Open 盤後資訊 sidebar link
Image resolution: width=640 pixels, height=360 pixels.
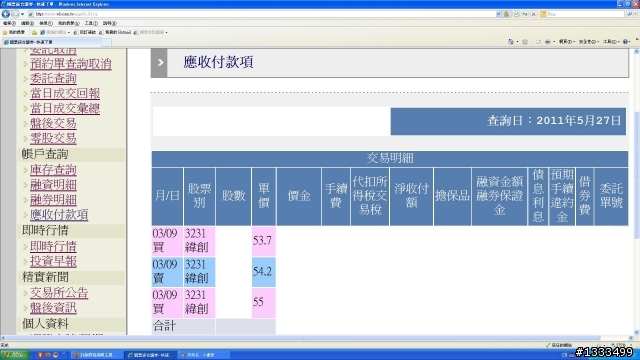(x=53, y=308)
